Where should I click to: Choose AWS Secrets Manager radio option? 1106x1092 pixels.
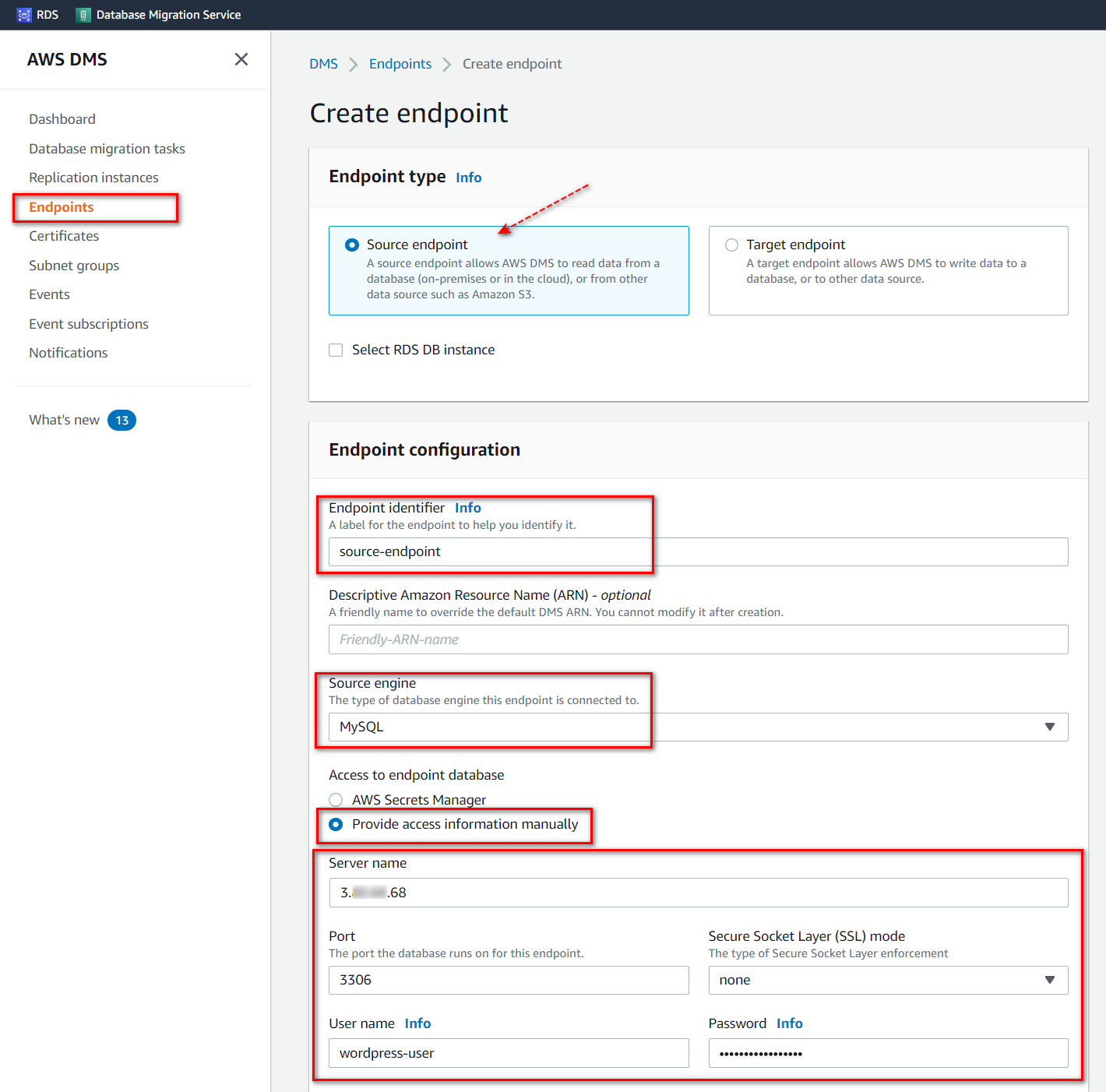(336, 800)
